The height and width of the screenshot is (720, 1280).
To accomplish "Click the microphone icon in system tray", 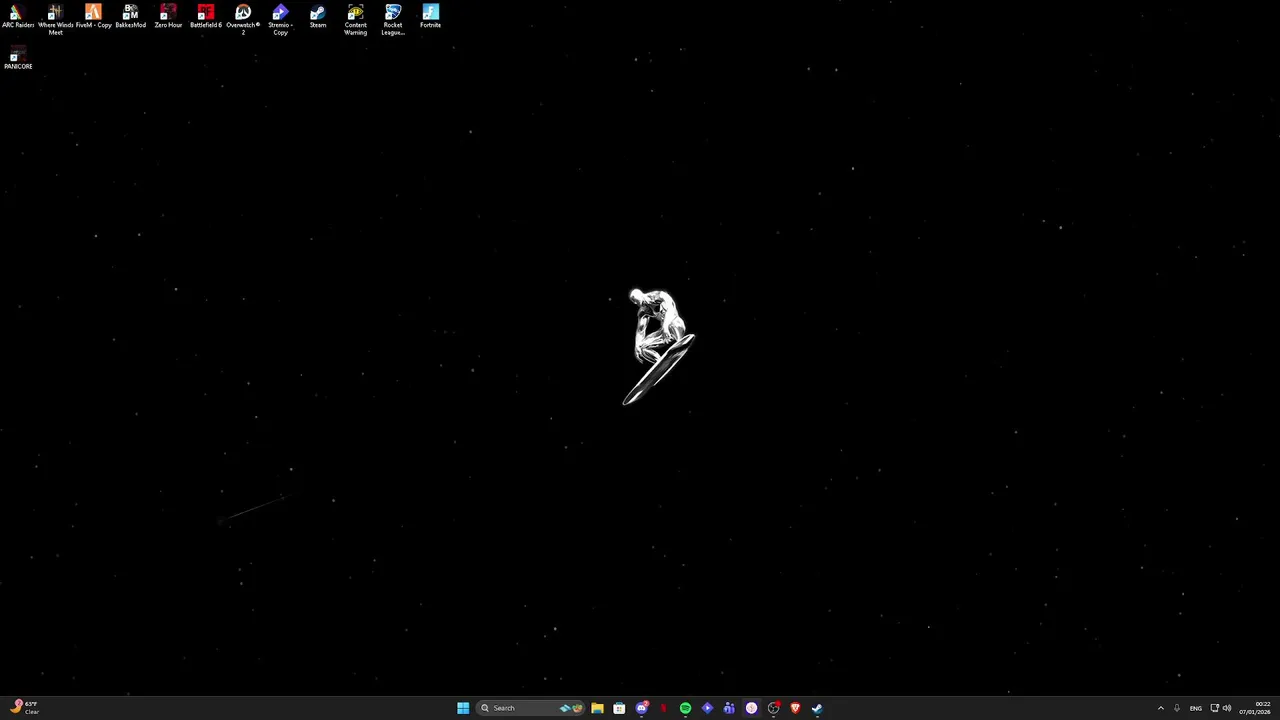I will click(1177, 708).
